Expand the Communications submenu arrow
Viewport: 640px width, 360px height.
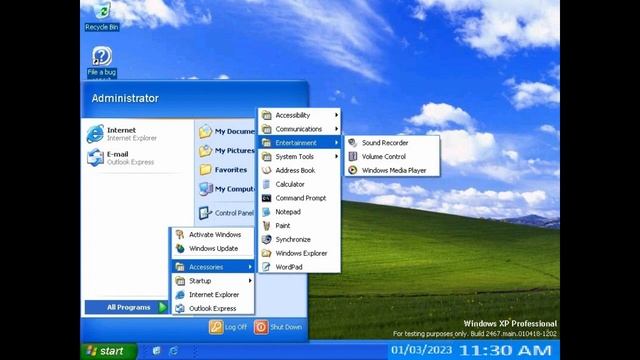[x=336, y=129]
